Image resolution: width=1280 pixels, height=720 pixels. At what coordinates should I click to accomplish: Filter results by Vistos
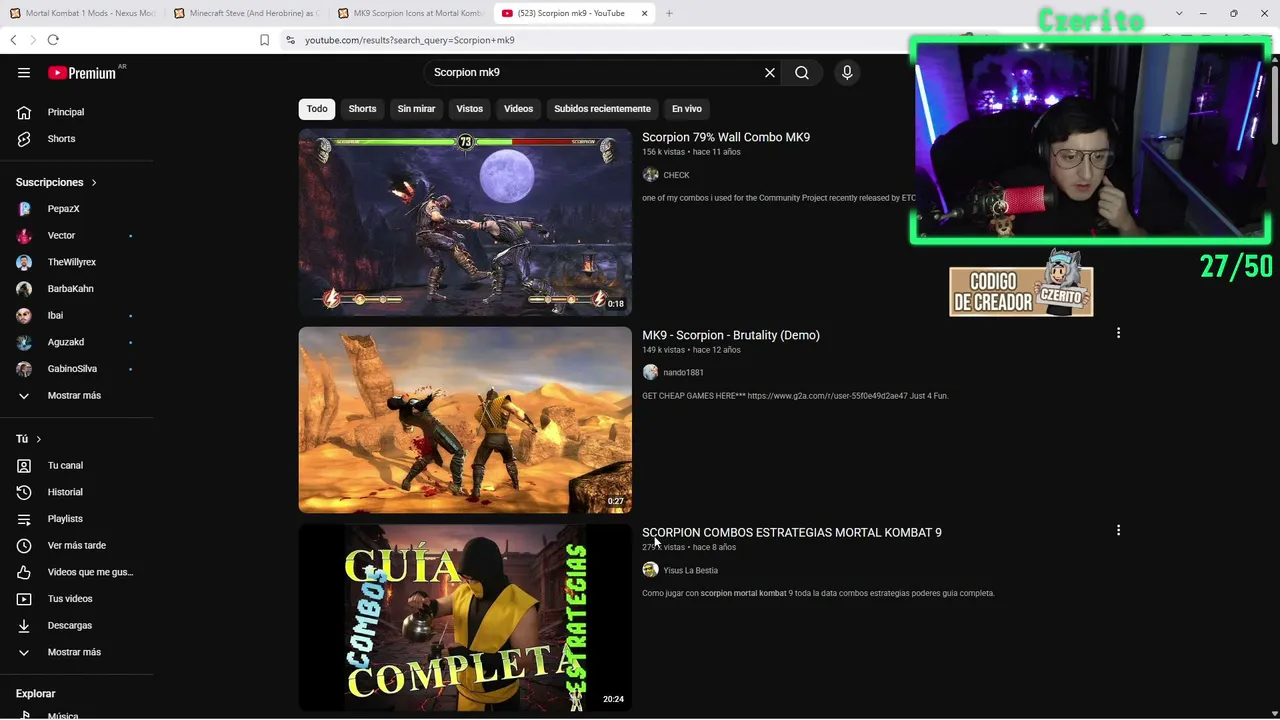[470, 109]
